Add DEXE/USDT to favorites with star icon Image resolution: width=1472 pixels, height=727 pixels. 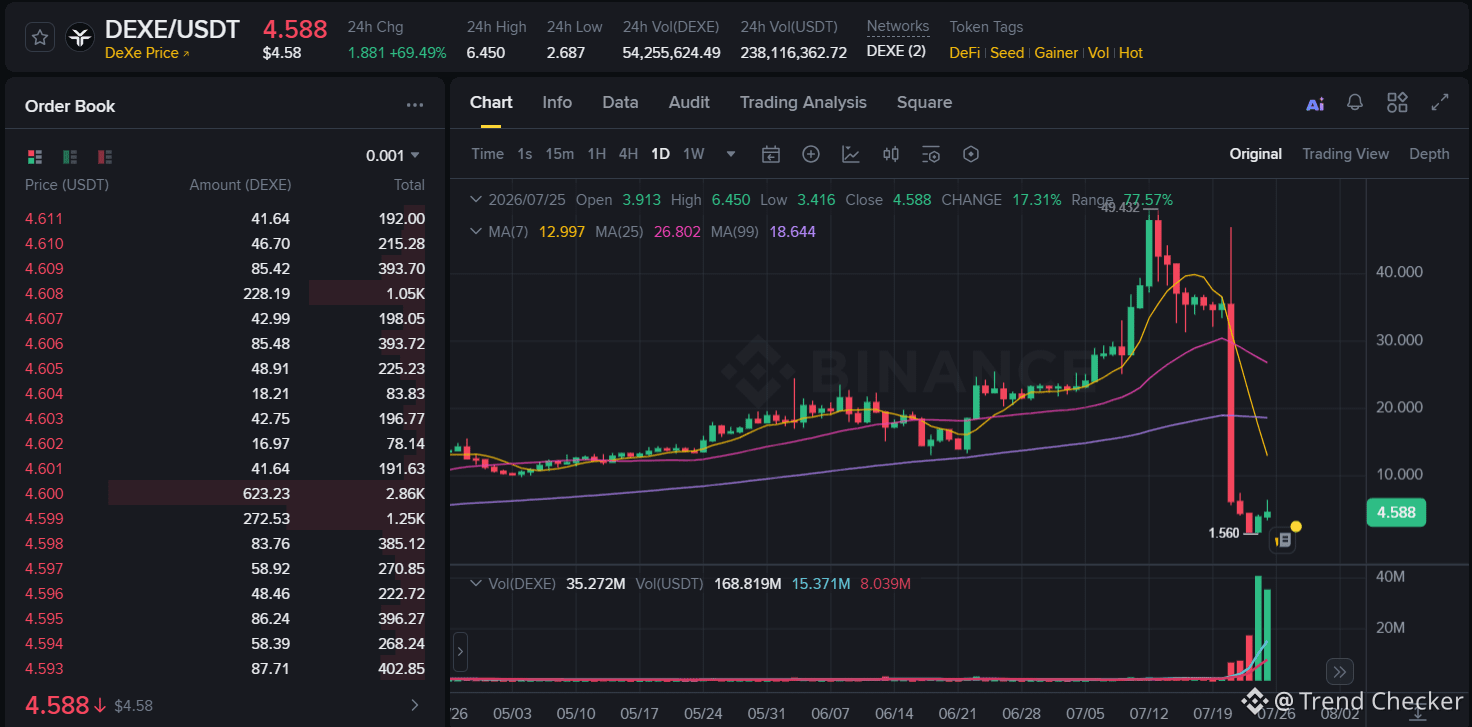[x=40, y=38]
